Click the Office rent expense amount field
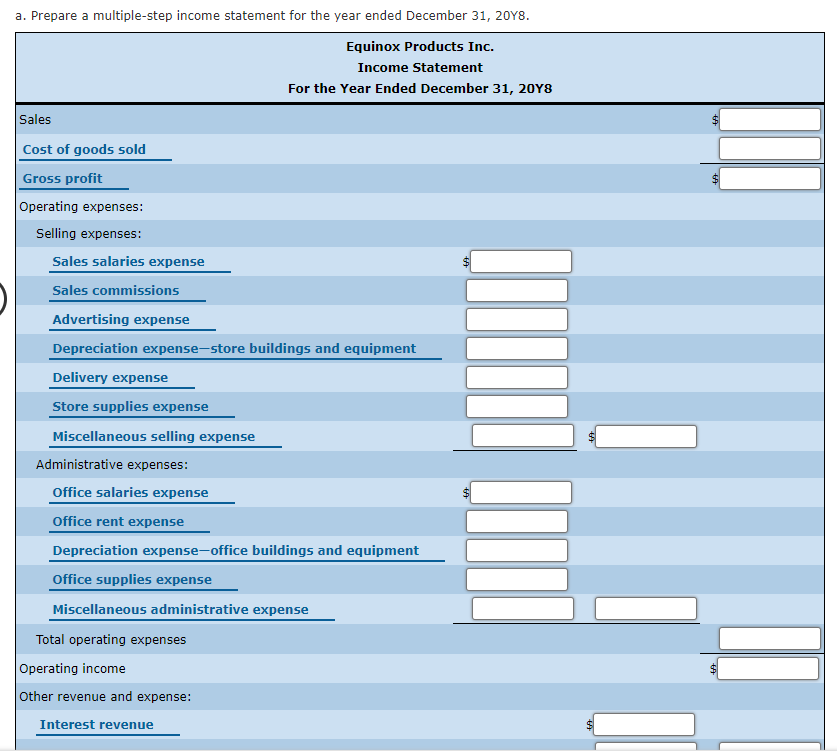This screenshot has height=751, width=837. click(517, 521)
